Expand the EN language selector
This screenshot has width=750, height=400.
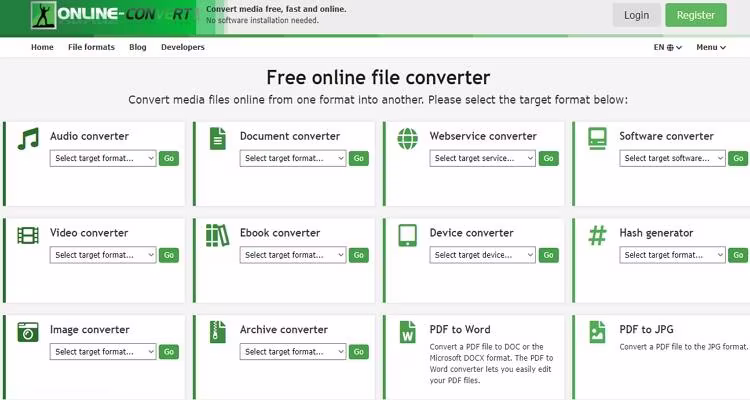[668, 47]
